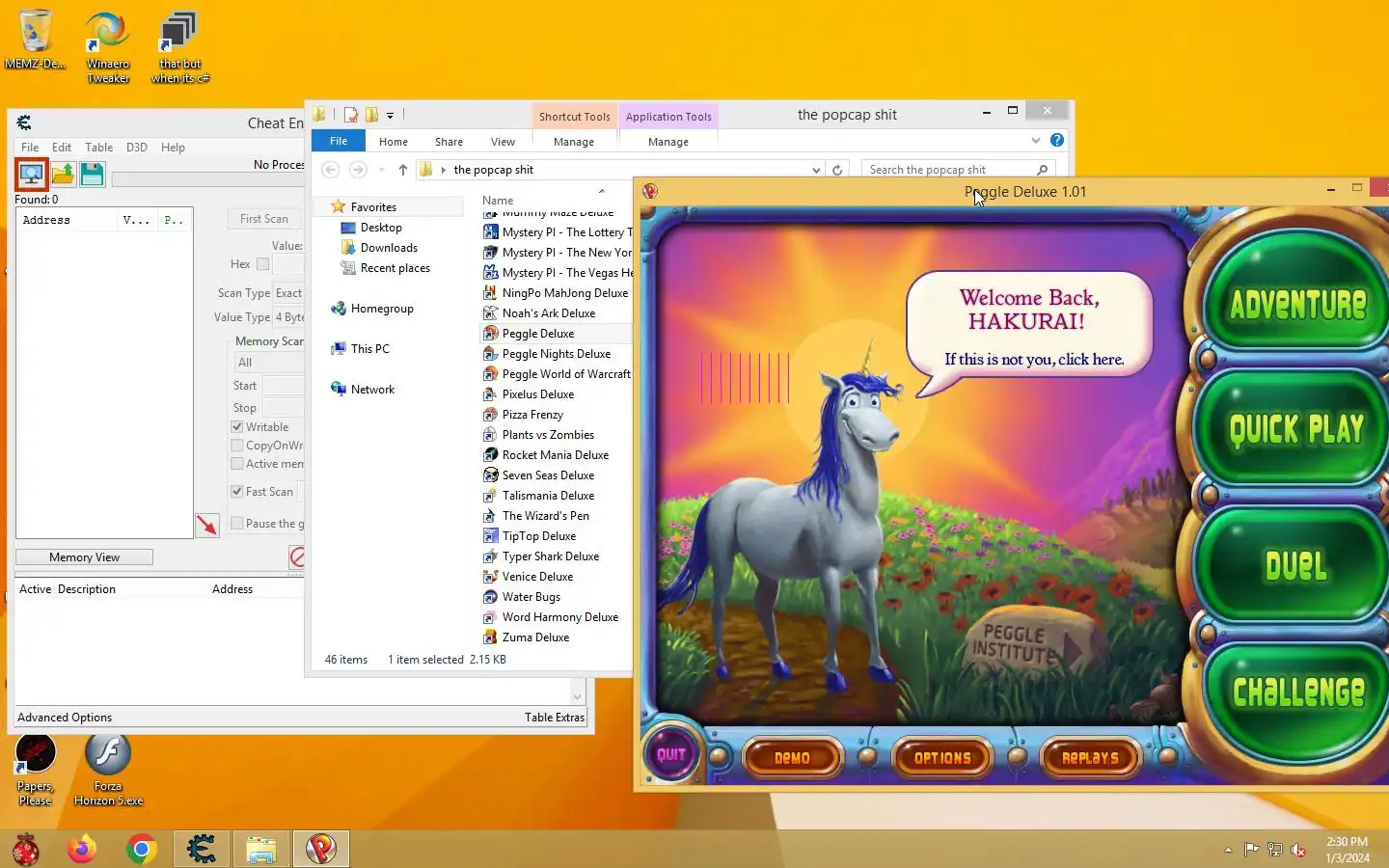
Task: Open the Cheat Engine Table menu
Action: click(98, 148)
